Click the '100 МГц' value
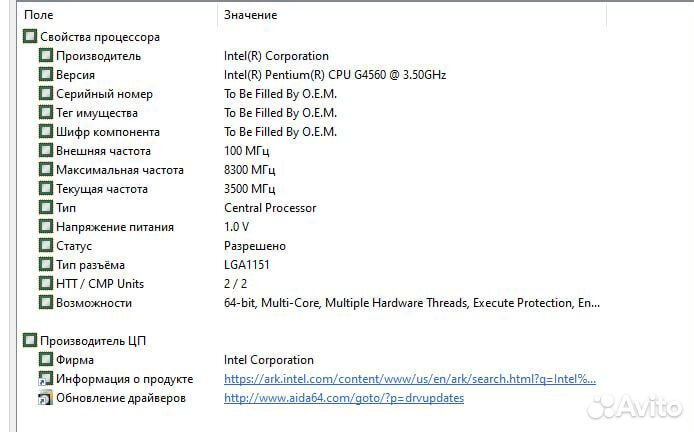This screenshot has height=432, width=694. (x=247, y=151)
